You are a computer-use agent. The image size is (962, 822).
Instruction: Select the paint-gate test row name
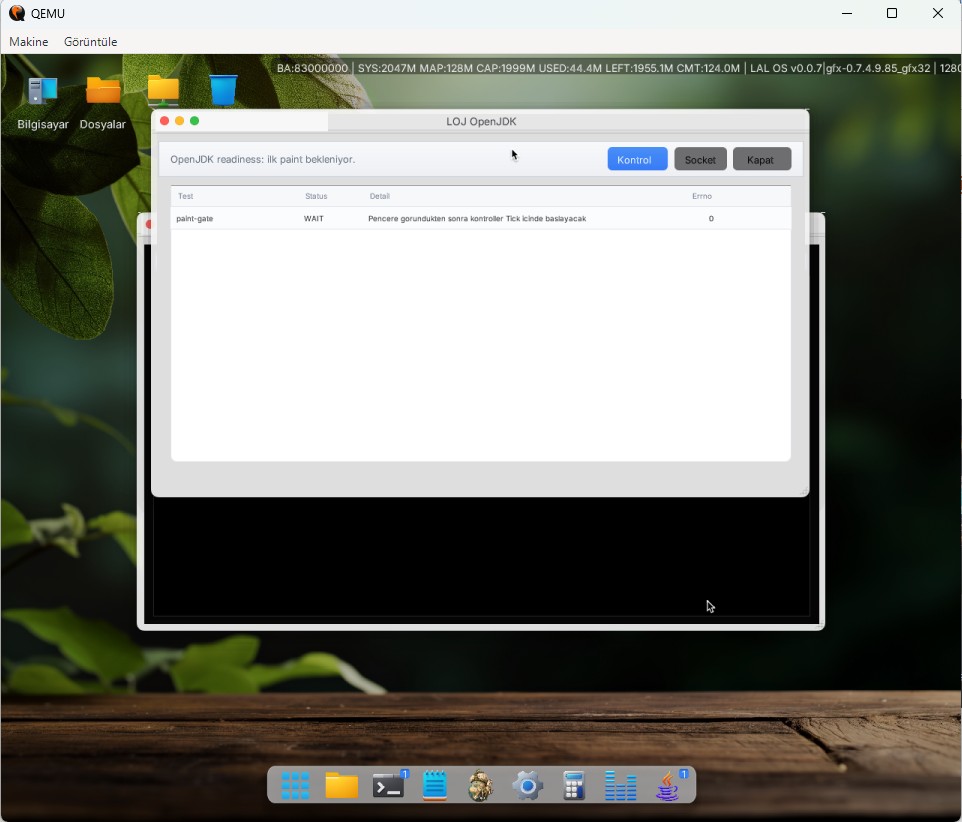coord(194,218)
